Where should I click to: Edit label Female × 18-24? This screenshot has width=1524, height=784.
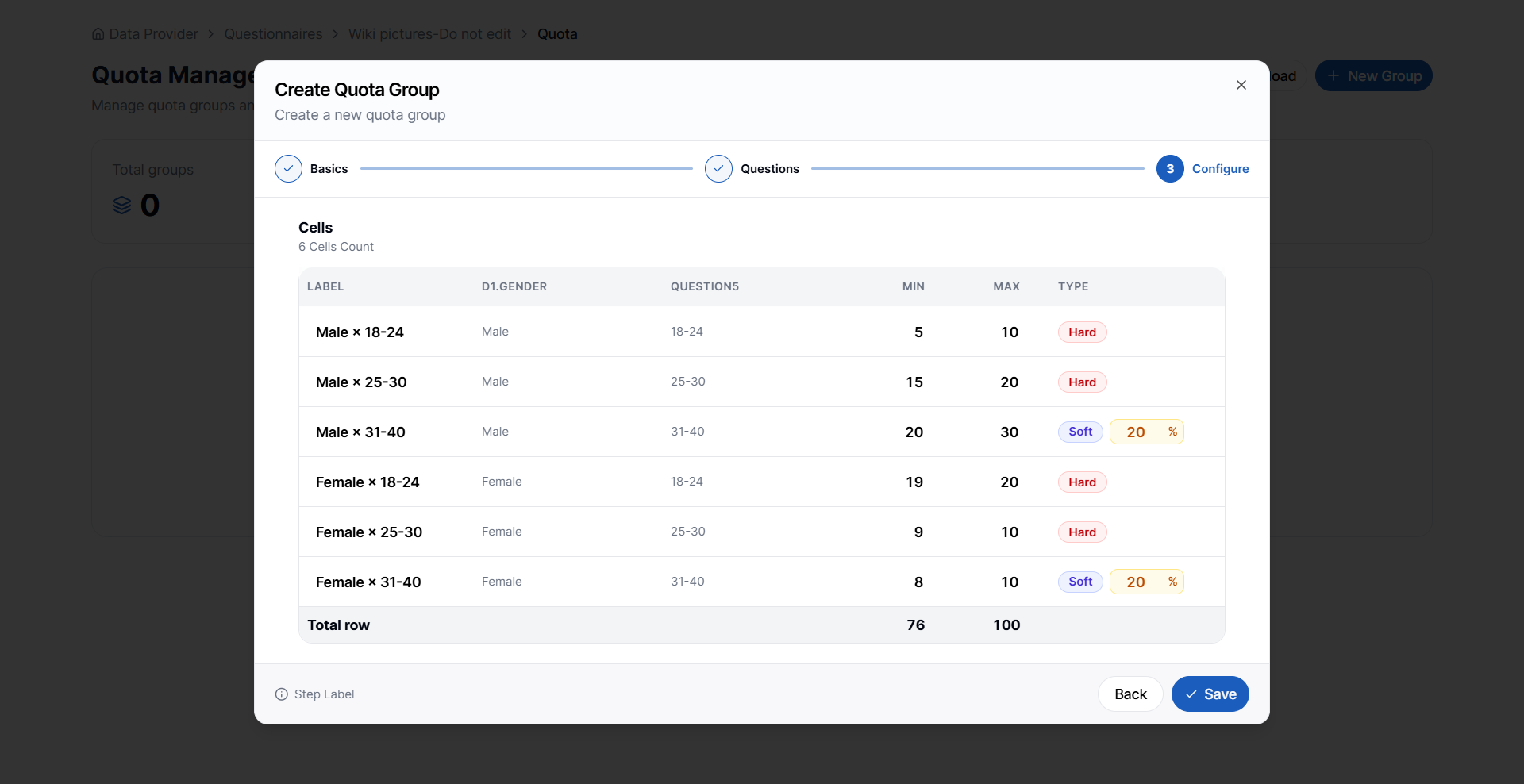coord(368,482)
